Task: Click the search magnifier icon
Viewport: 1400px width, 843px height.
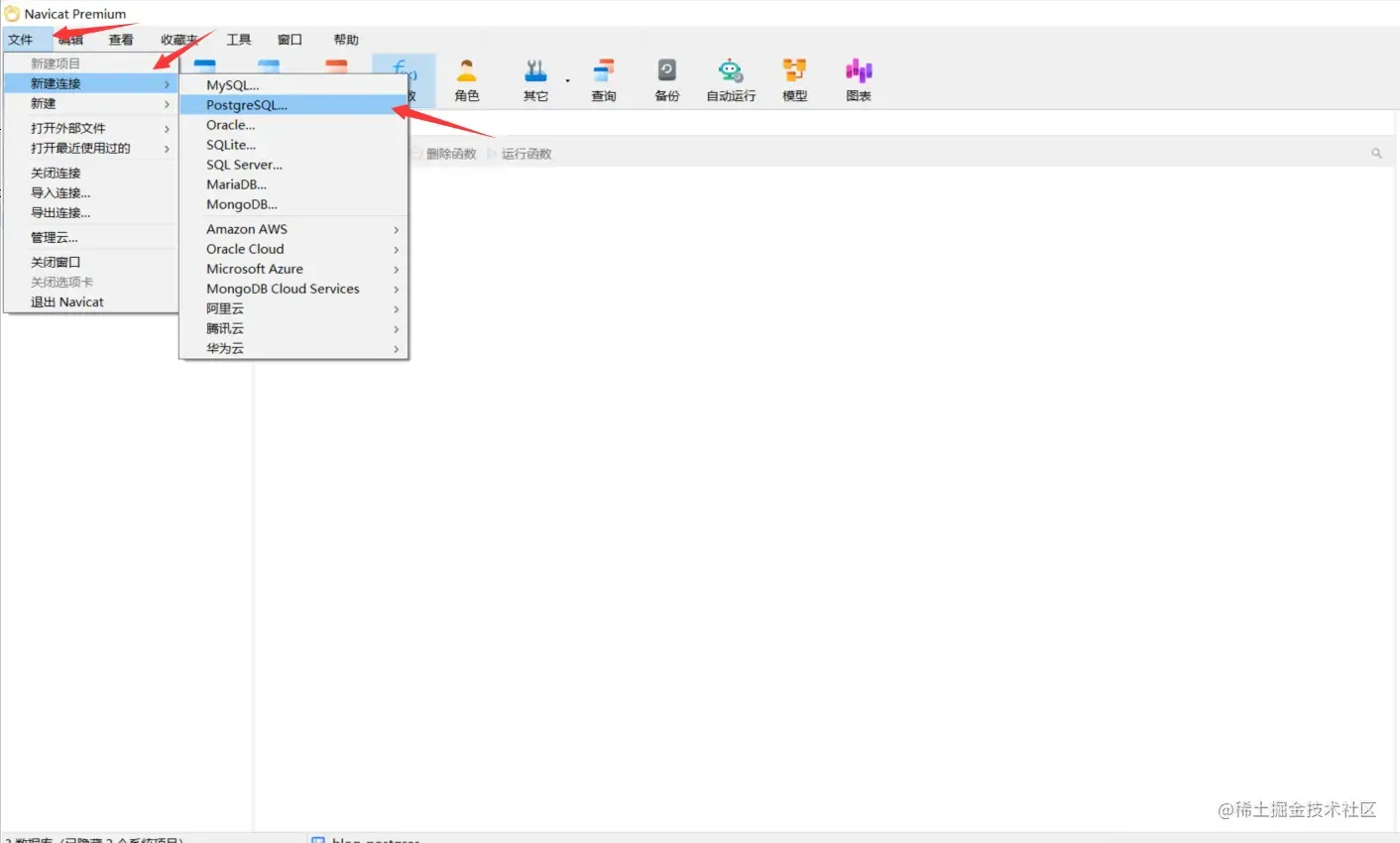Action: pos(1376,154)
